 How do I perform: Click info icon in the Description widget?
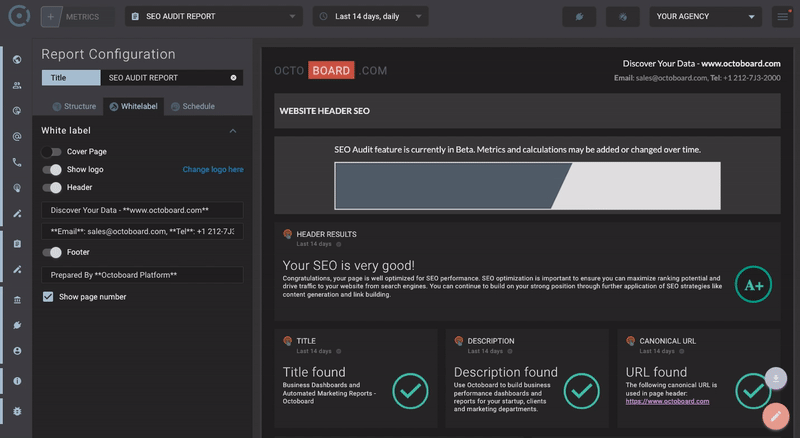click(x=510, y=351)
